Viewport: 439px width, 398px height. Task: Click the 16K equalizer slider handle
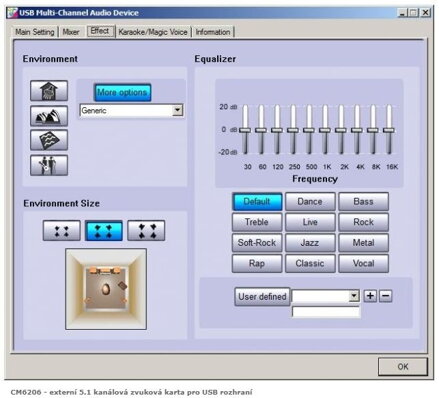[x=389, y=130]
